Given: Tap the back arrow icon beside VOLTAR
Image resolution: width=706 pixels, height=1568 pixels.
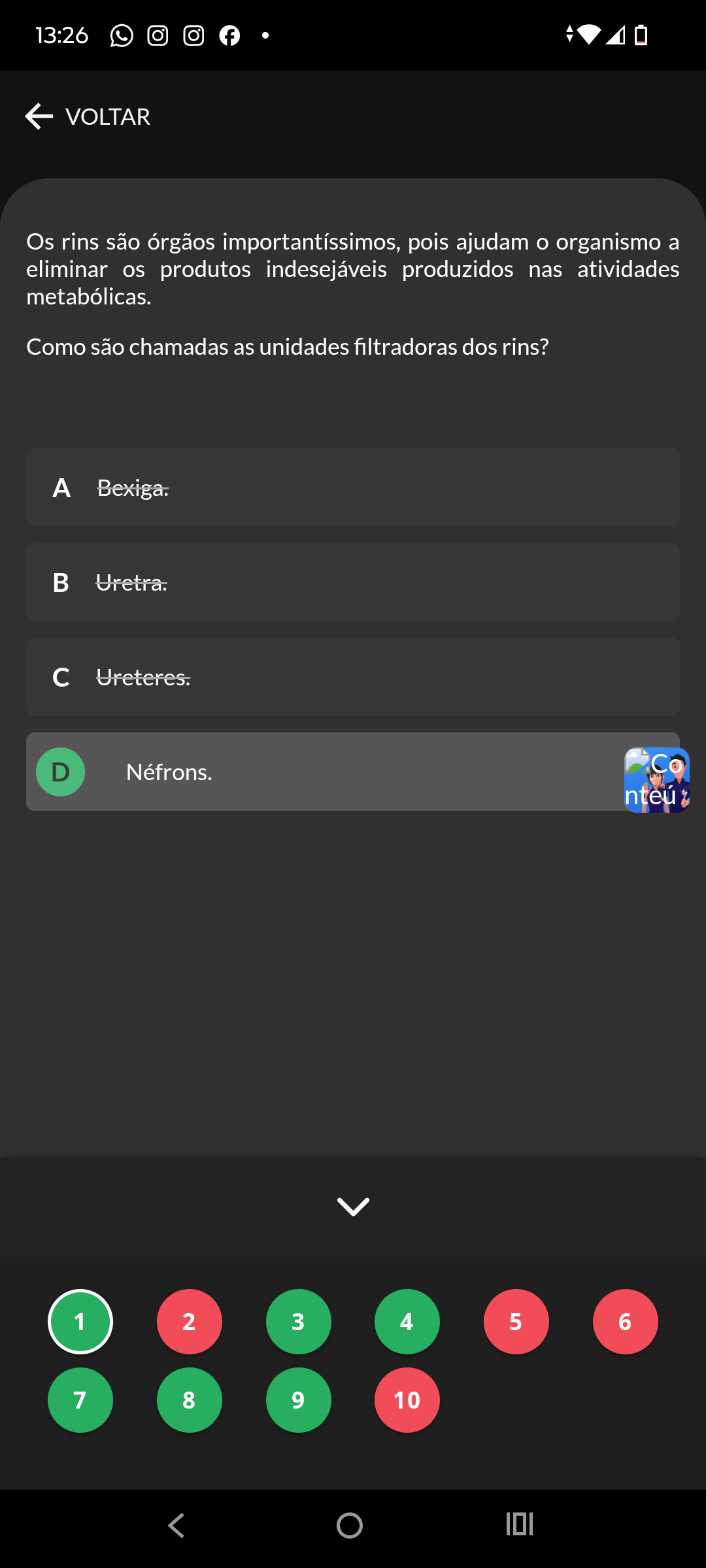Looking at the screenshot, I should tap(39, 116).
